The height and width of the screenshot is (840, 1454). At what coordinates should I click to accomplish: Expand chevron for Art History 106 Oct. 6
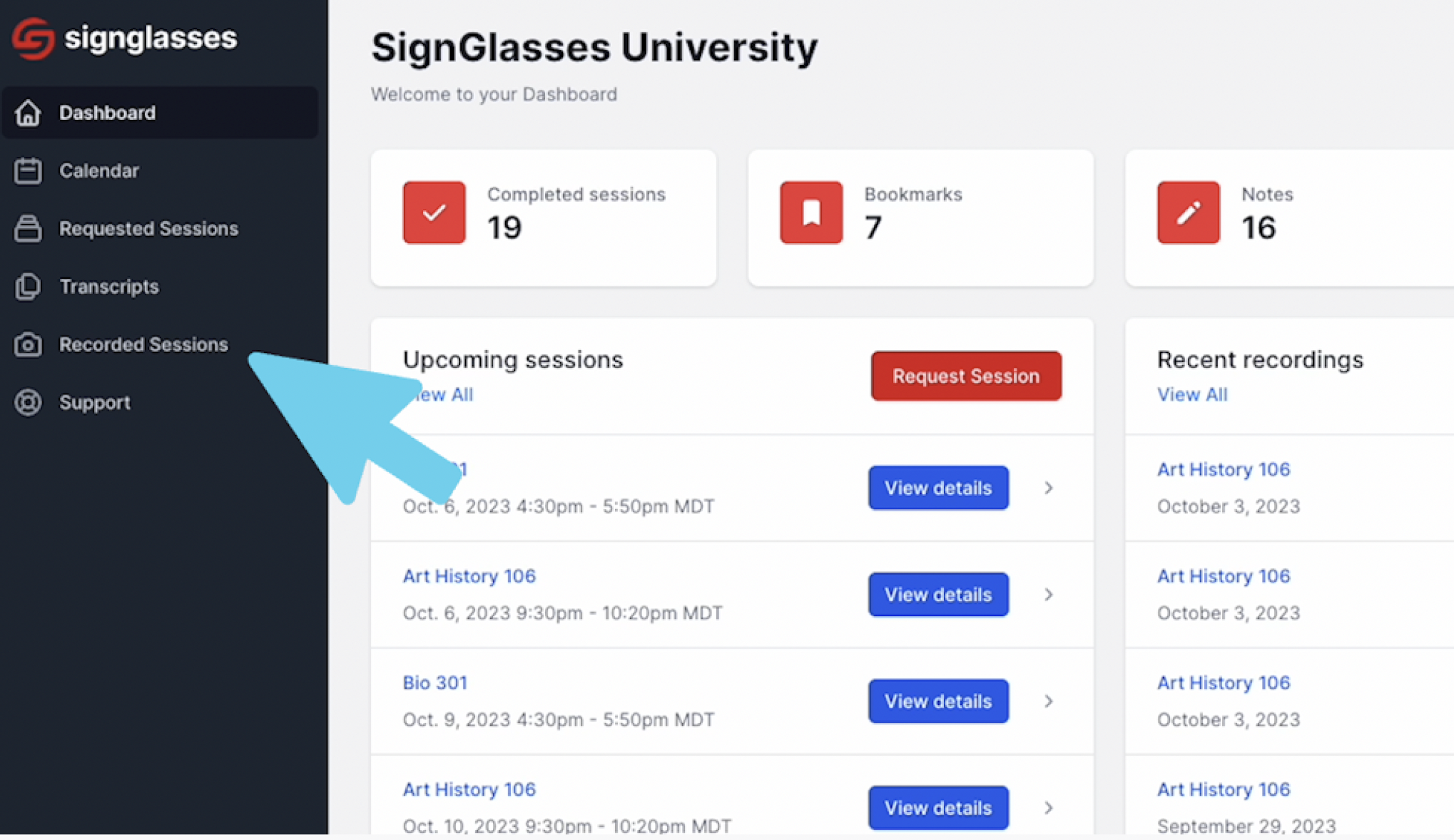pyautogui.click(x=1048, y=595)
